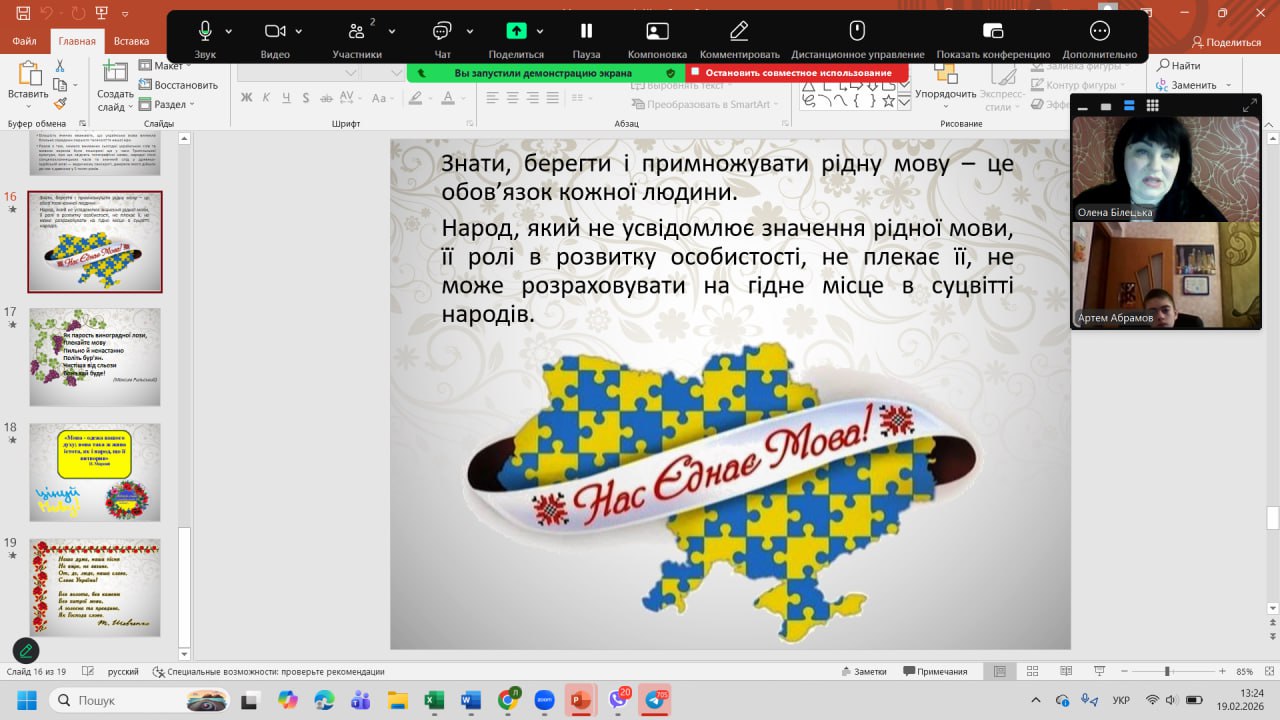Click the Найти search button
This screenshot has height=720, width=1280.
click(x=1179, y=66)
